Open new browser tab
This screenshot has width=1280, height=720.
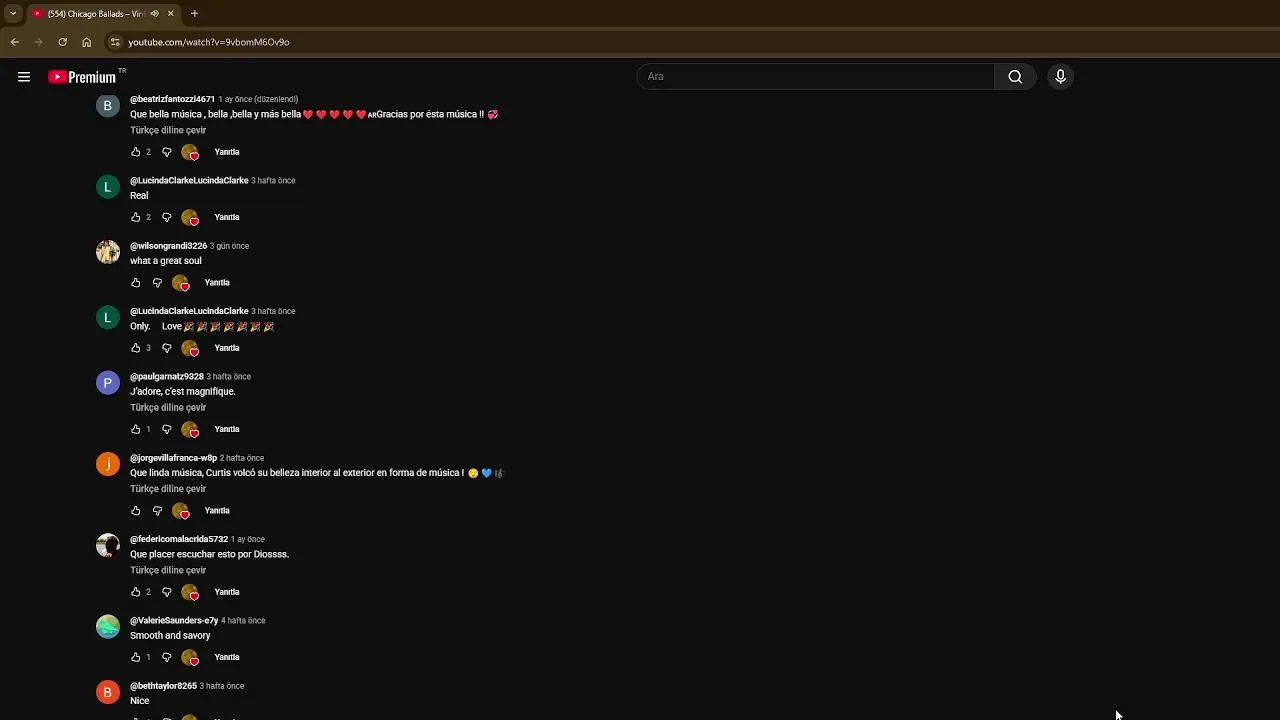coord(194,13)
